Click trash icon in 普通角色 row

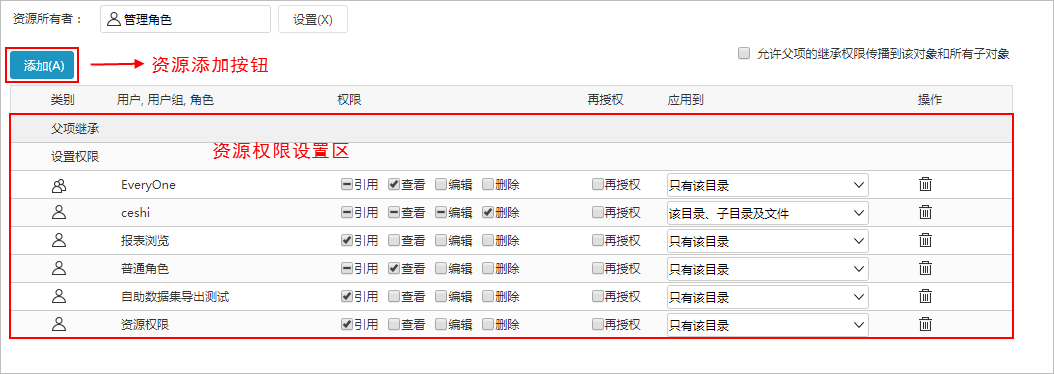coord(925,268)
